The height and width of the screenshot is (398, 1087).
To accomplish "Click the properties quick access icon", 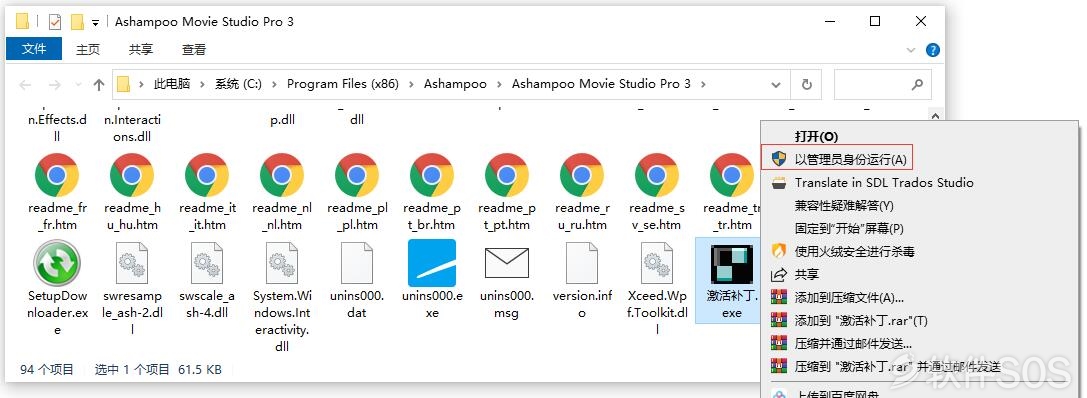I will pyautogui.click(x=55, y=21).
